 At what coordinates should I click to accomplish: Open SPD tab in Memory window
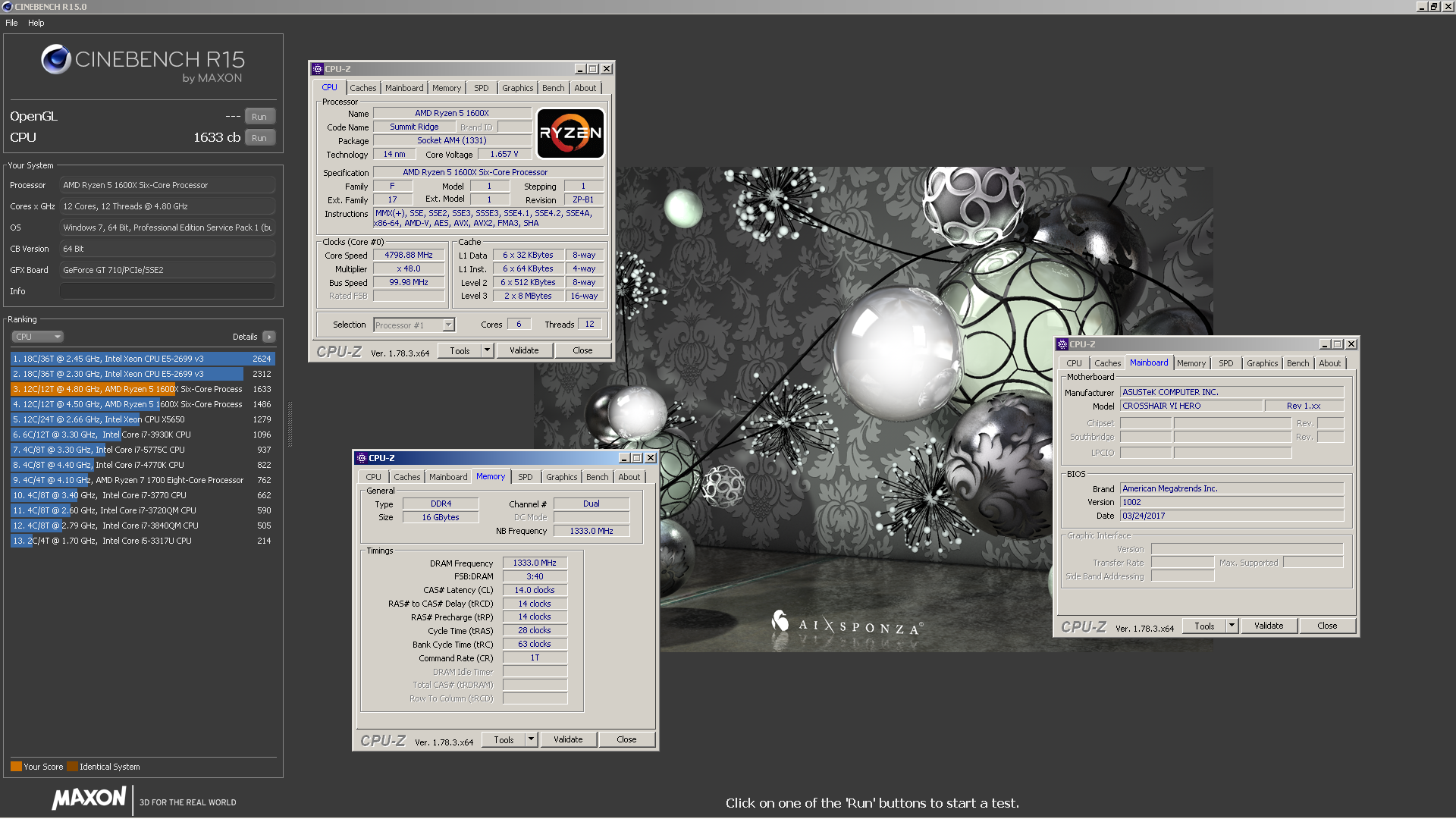tap(526, 477)
